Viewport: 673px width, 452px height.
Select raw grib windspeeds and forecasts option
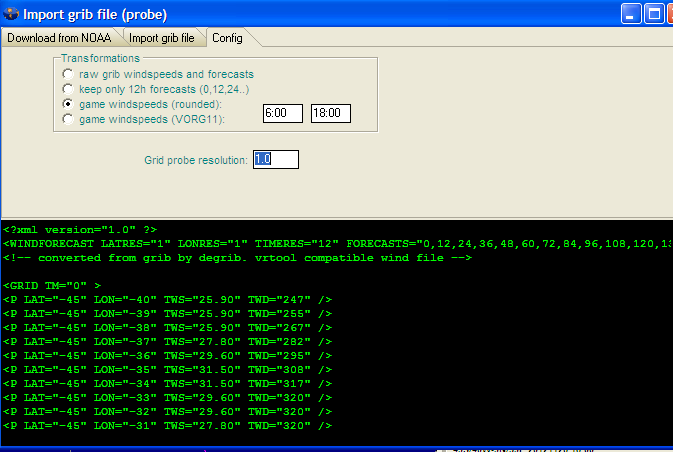[x=67, y=74]
